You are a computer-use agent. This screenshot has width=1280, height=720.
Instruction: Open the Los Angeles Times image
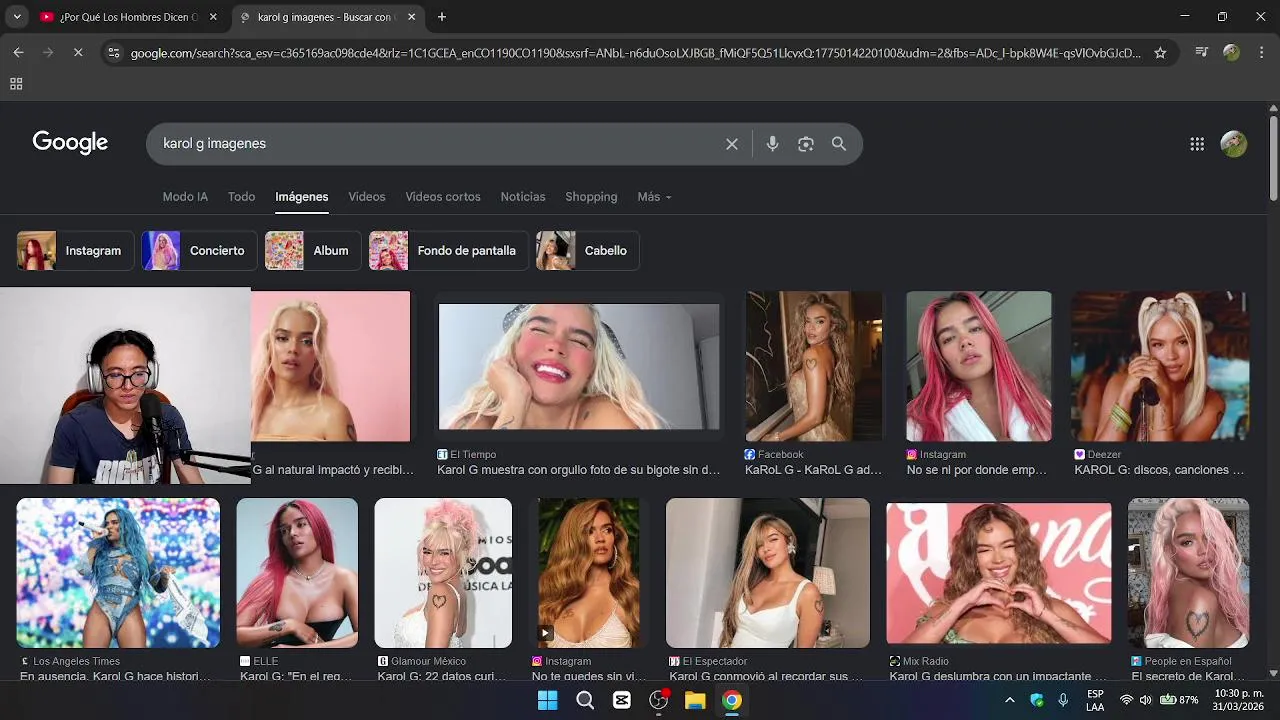pos(118,573)
